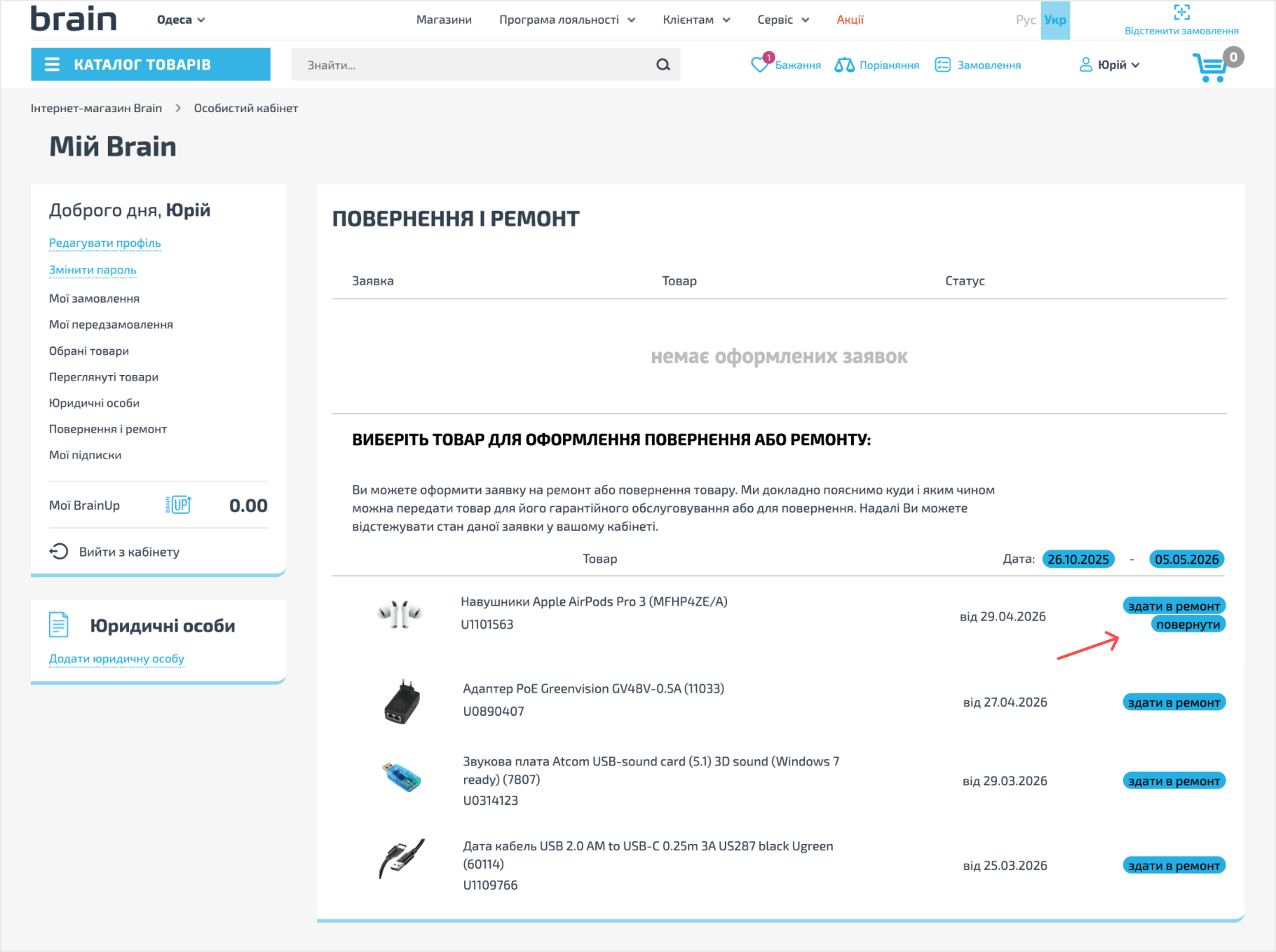This screenshot has width=1276, height=952.
Task: Click повернути for AirPods Pro 3
Action: pyautogui.click(x=1188, y=624)
